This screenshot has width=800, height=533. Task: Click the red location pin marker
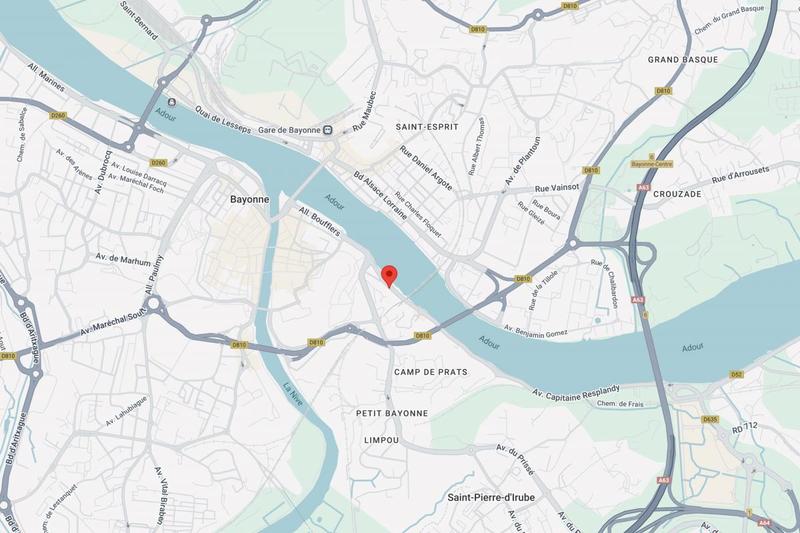pyautogui.click(x=389, y=276)
